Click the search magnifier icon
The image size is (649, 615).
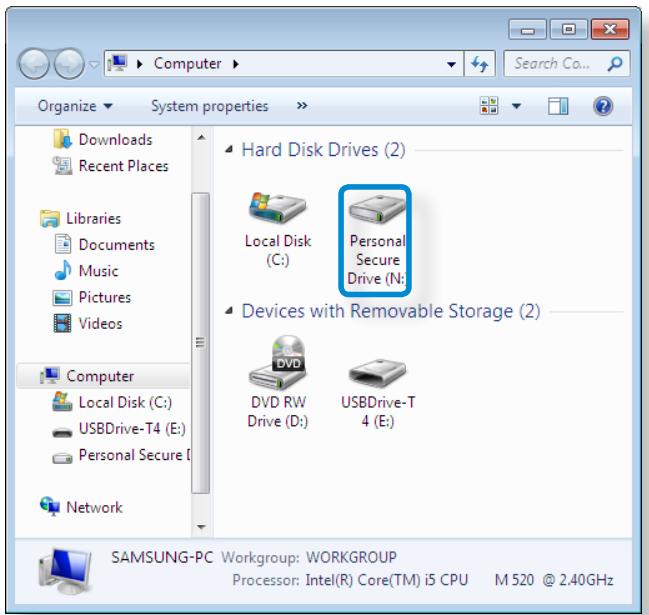tap(615, 64)
